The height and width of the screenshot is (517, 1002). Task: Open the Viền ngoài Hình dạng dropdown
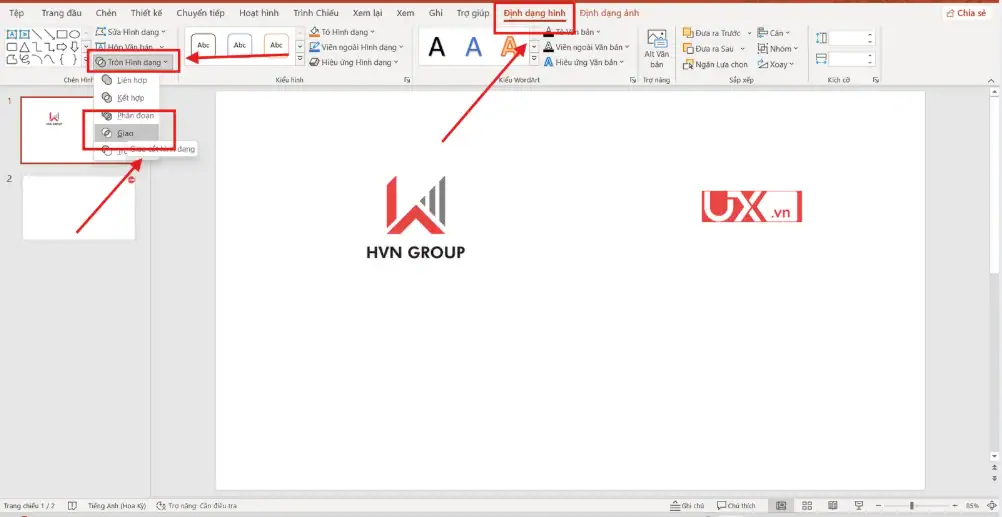[x=356, y=47]
